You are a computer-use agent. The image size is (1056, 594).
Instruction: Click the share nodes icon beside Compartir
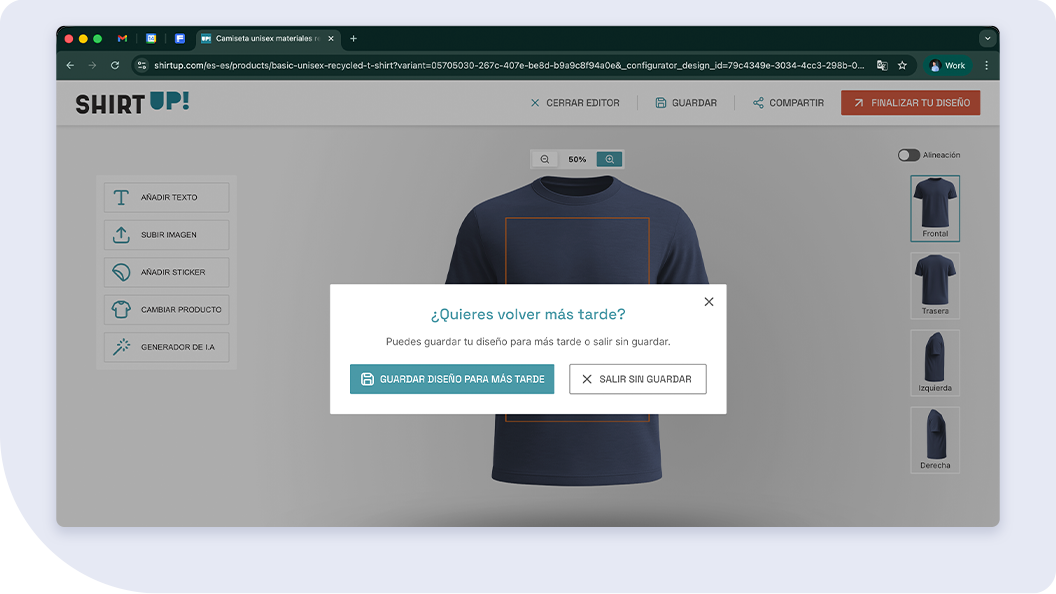[x=758, y=103]
